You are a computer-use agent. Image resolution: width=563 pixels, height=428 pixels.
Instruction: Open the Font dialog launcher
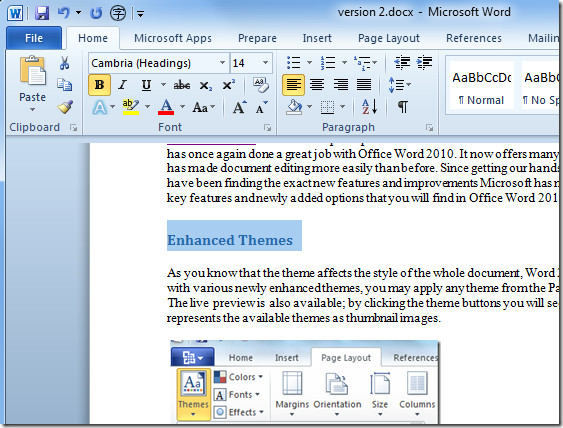coord(267,127)
